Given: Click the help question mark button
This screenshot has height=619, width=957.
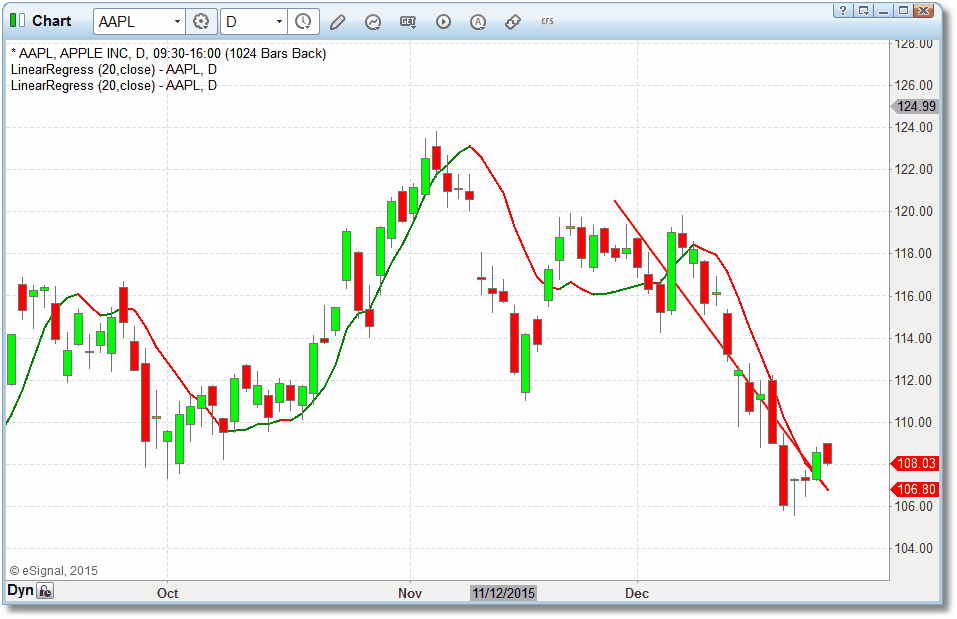Looking at the screenshot, I should pyautogui.click(x=843, y=10).
